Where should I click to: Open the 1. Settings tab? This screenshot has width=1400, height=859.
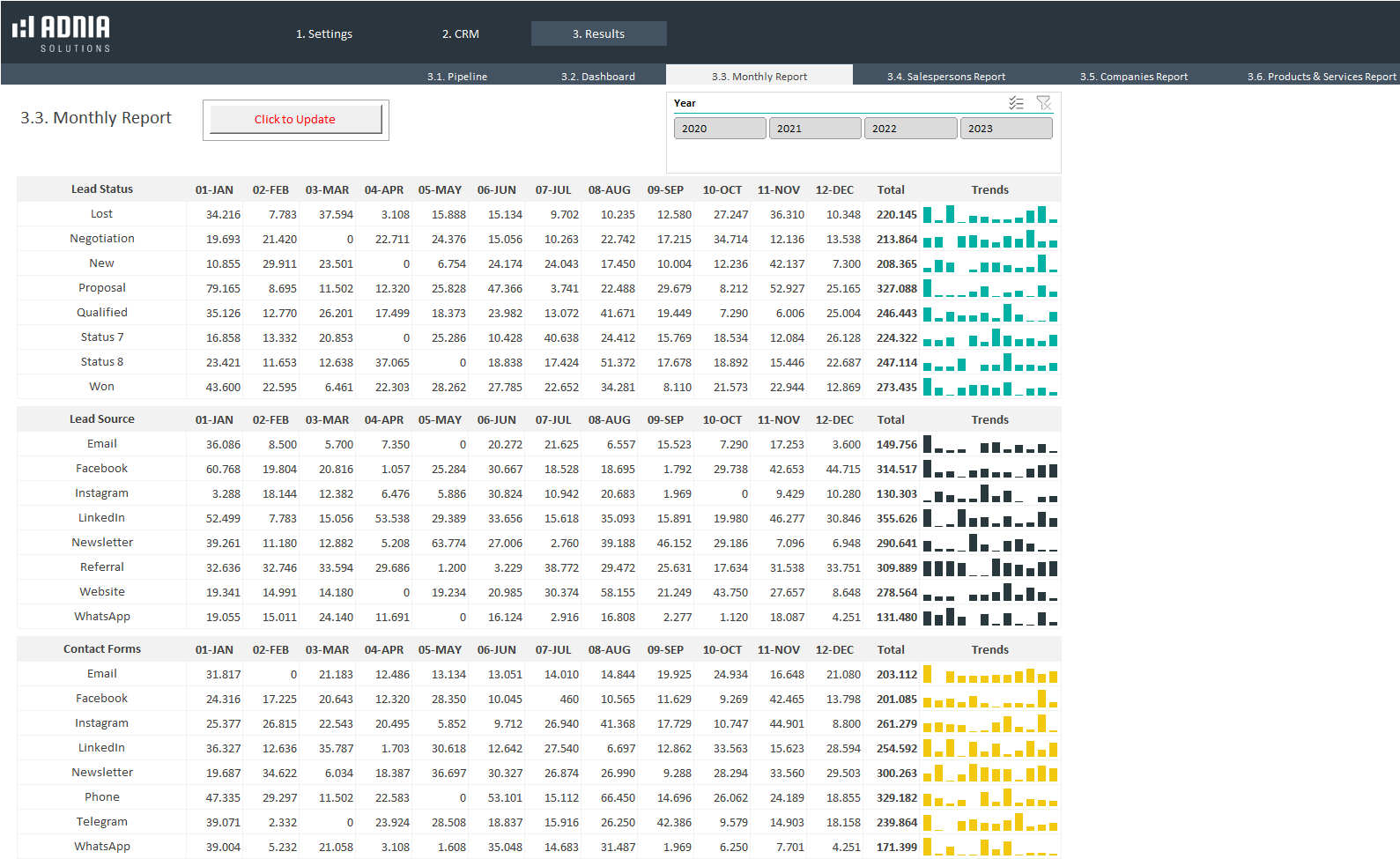coord(324,33)
